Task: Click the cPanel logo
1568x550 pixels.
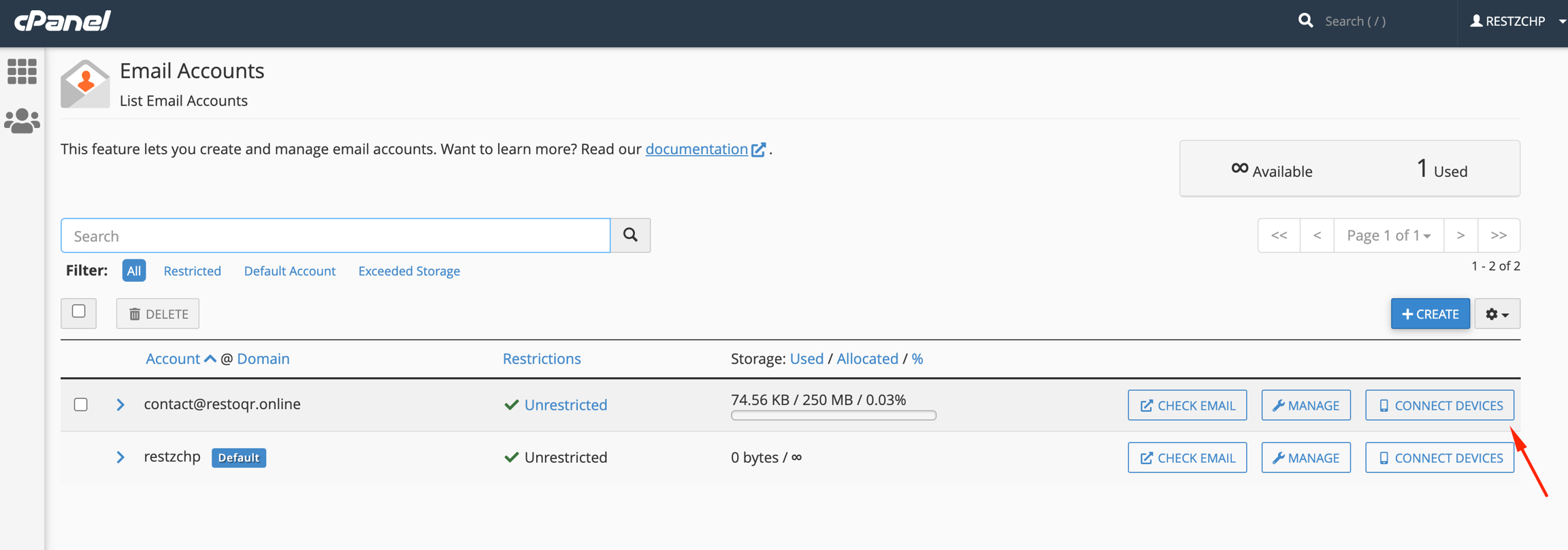Action: pos(63,21)
